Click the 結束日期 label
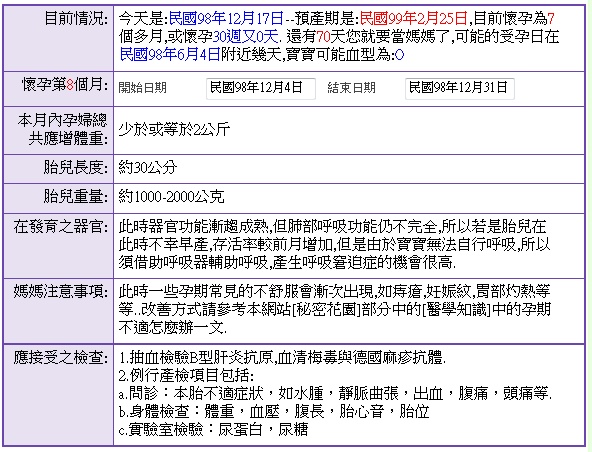This screenshot has width=592, height=452. 352,88
